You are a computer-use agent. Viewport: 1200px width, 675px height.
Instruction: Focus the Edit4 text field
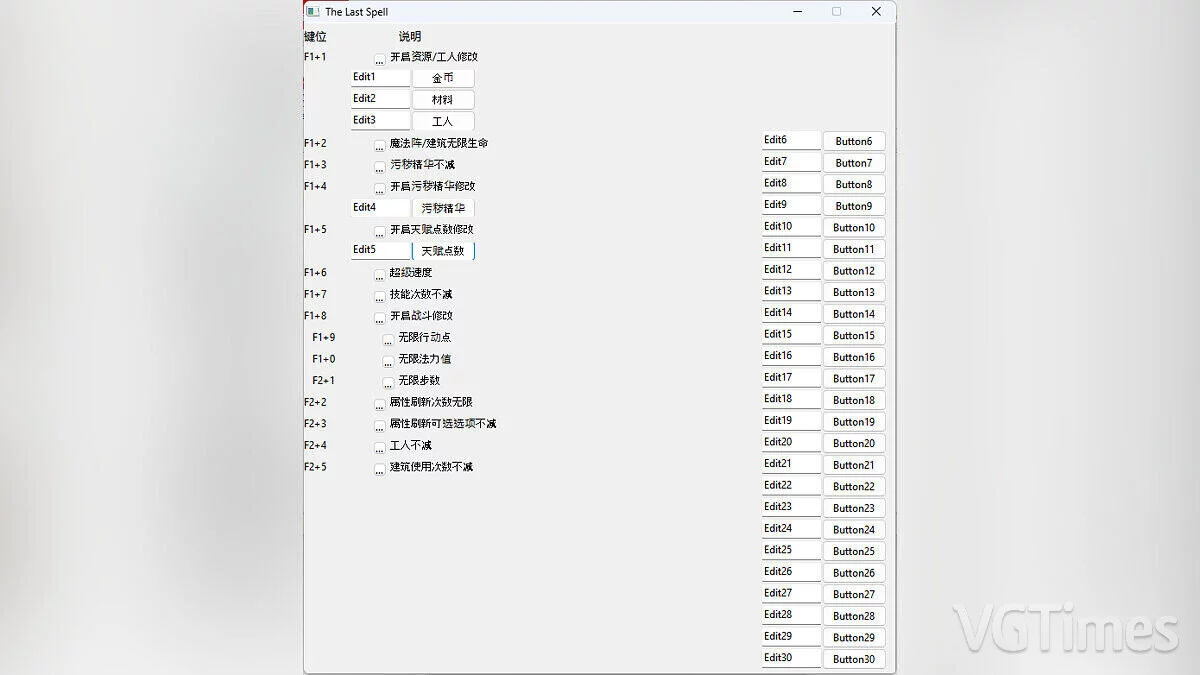coord(380,207)
